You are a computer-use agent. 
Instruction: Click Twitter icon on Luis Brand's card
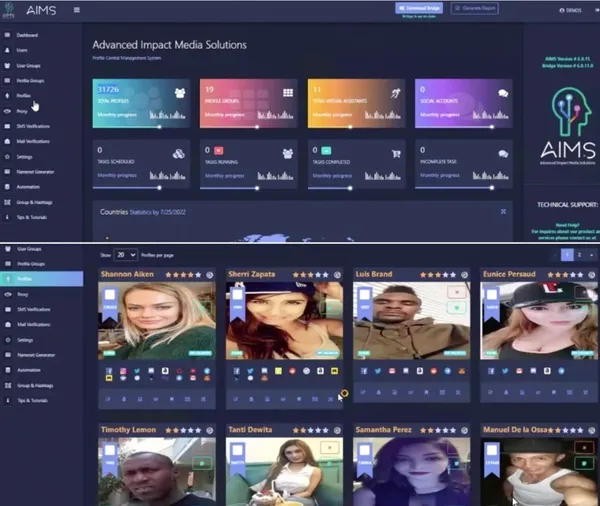[x=378, y=371]
